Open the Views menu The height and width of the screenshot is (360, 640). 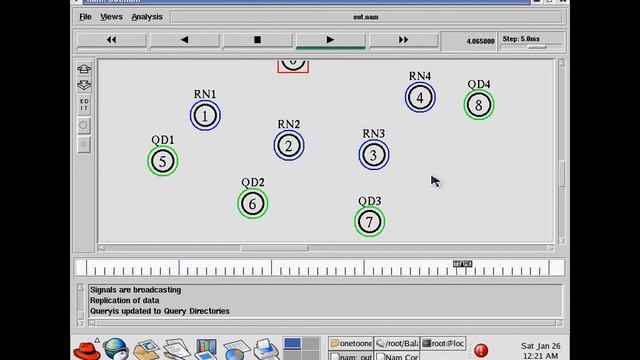coord(111,17)
